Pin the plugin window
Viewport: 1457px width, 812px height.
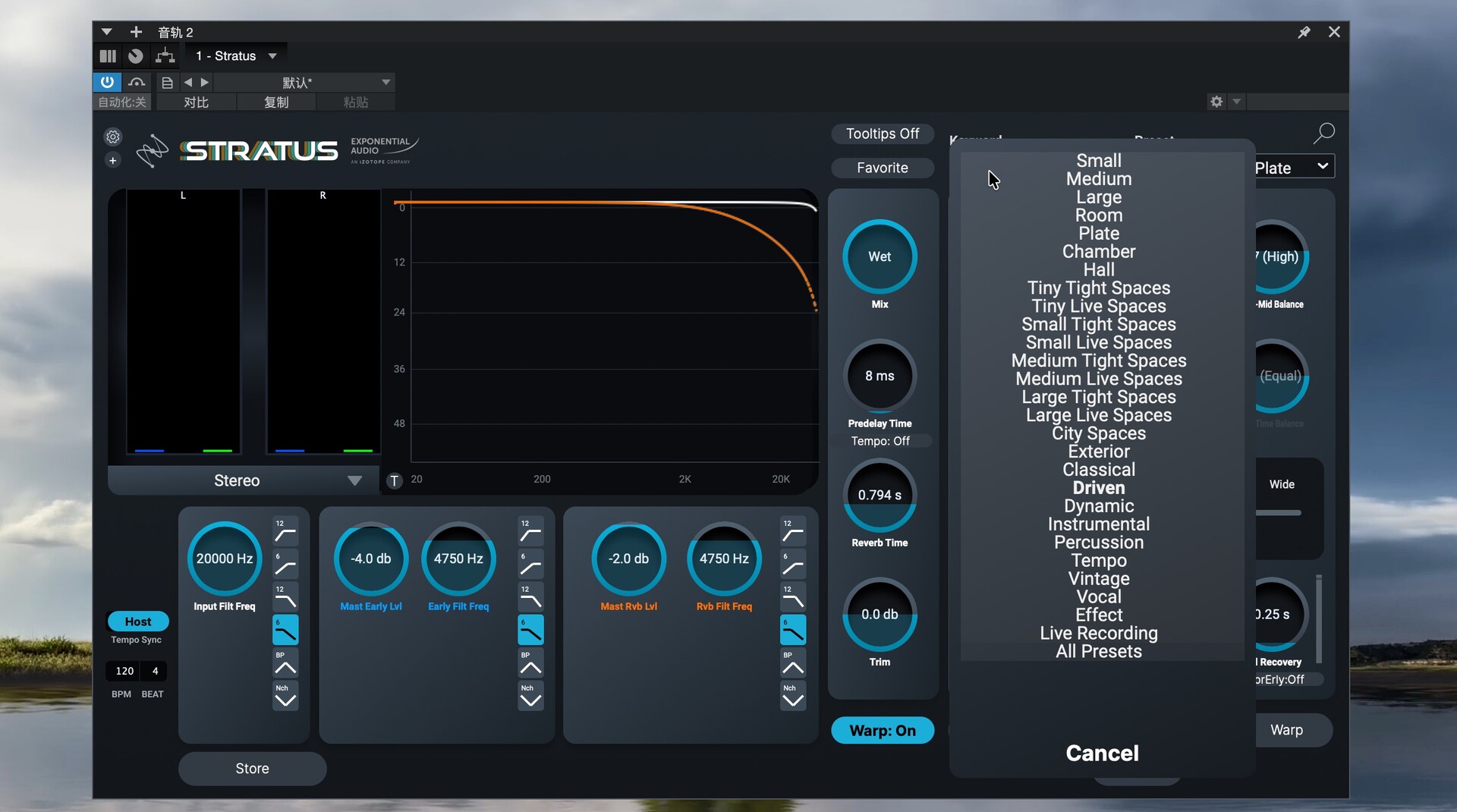(x=1304, y=32)
